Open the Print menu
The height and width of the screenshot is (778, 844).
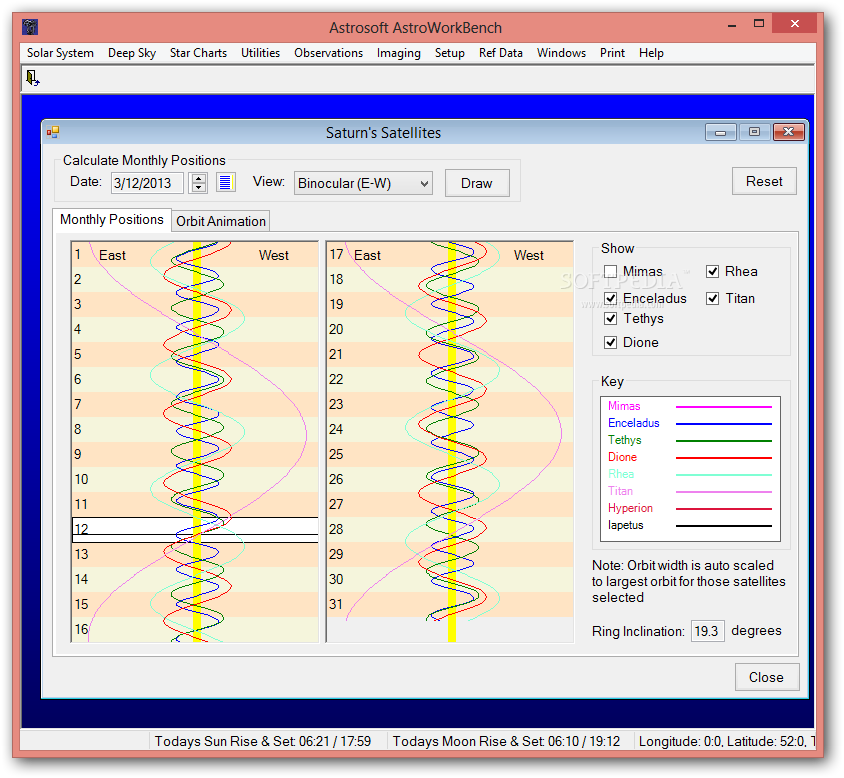[x=613, y=53]
